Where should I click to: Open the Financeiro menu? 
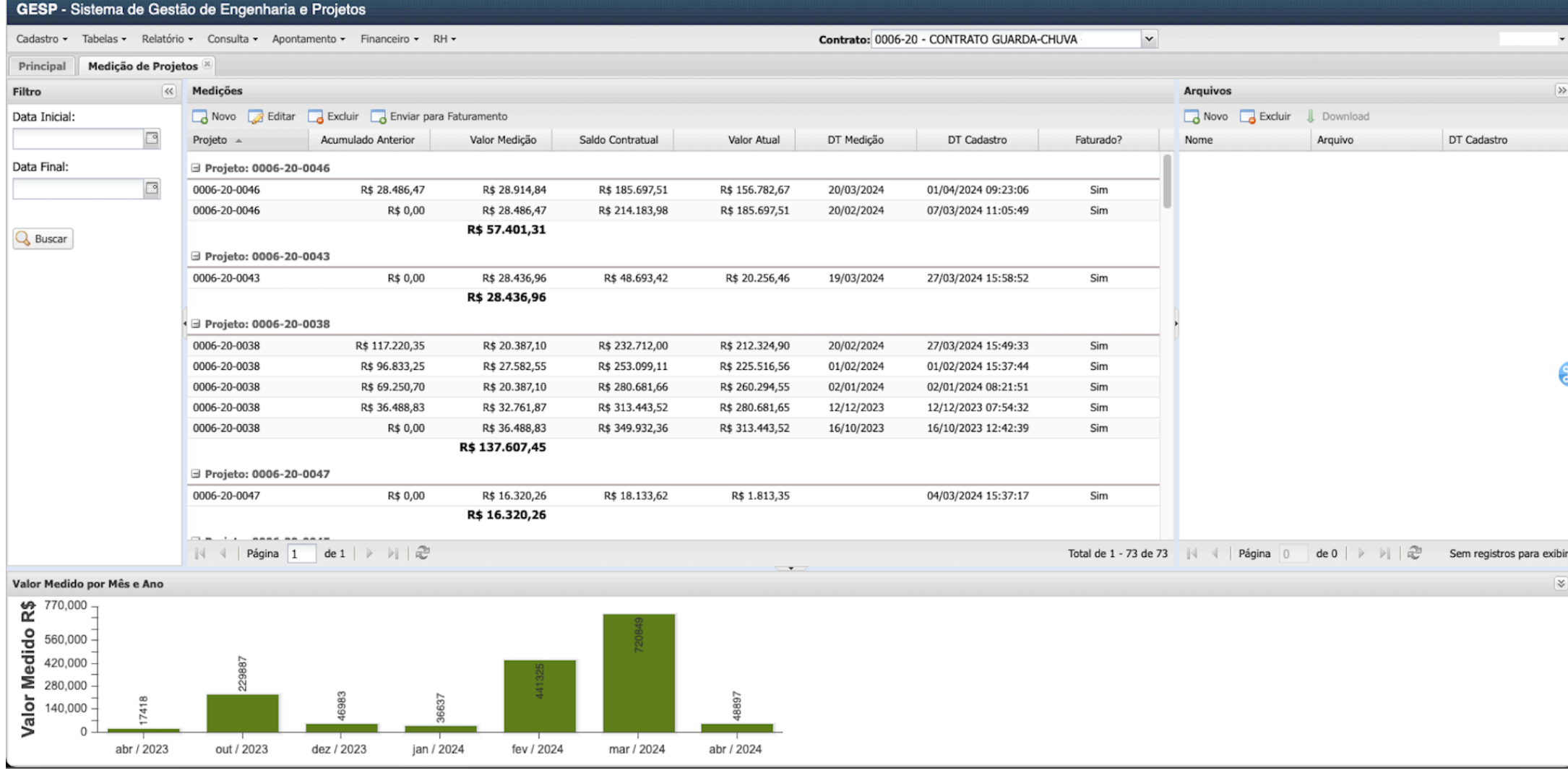(389, 40)
